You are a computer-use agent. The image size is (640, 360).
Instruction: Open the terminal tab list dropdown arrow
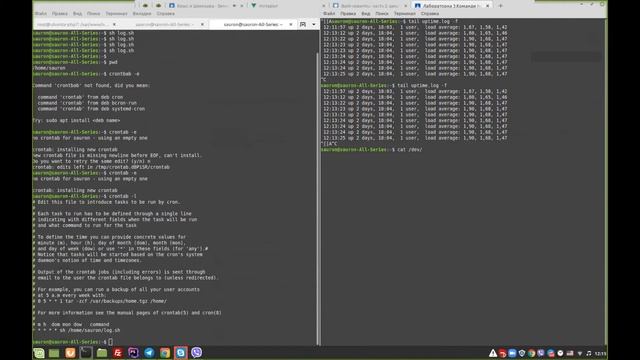point(314,24)
